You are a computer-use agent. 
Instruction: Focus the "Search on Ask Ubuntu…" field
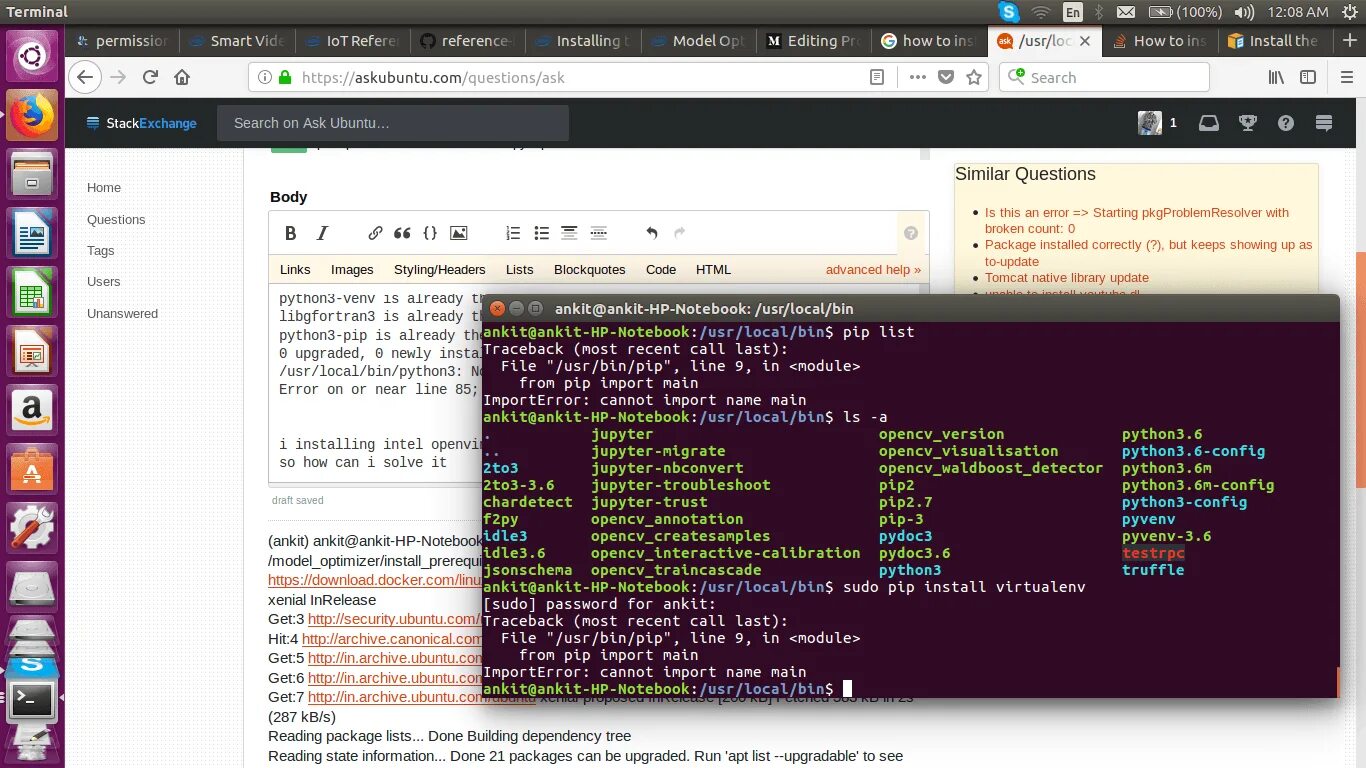(393, 123)
